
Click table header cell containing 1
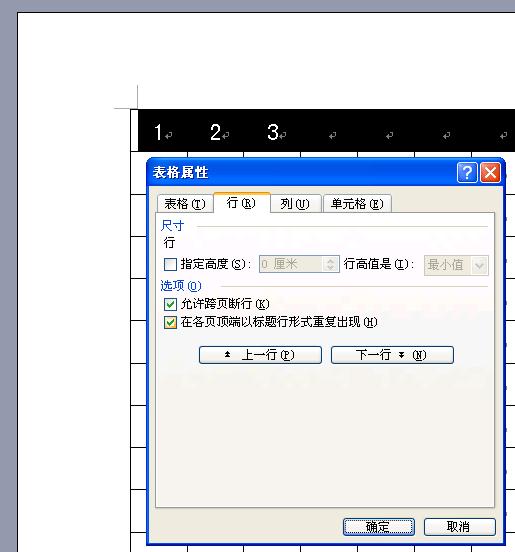[163, 131]
